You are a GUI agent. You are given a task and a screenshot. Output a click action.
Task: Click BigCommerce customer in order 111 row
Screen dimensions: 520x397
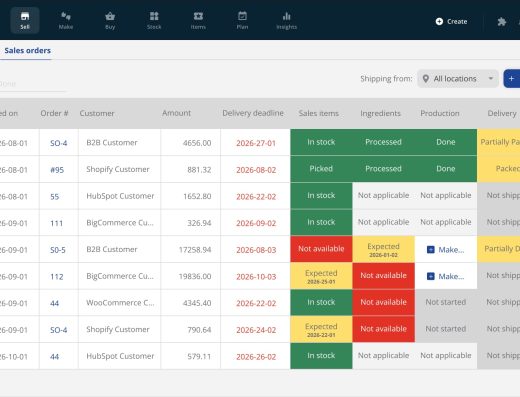click(120, 223)
